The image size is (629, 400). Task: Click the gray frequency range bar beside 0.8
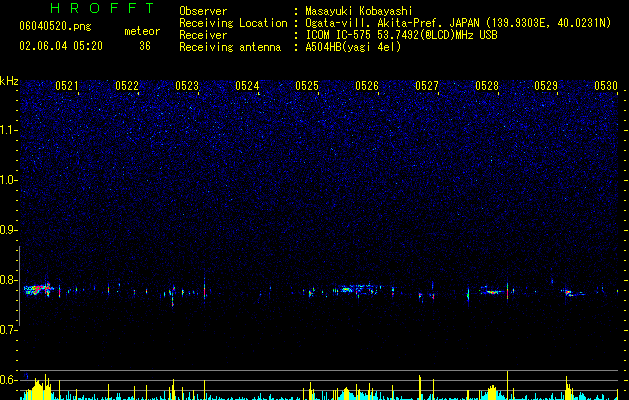tap(19, 286)
